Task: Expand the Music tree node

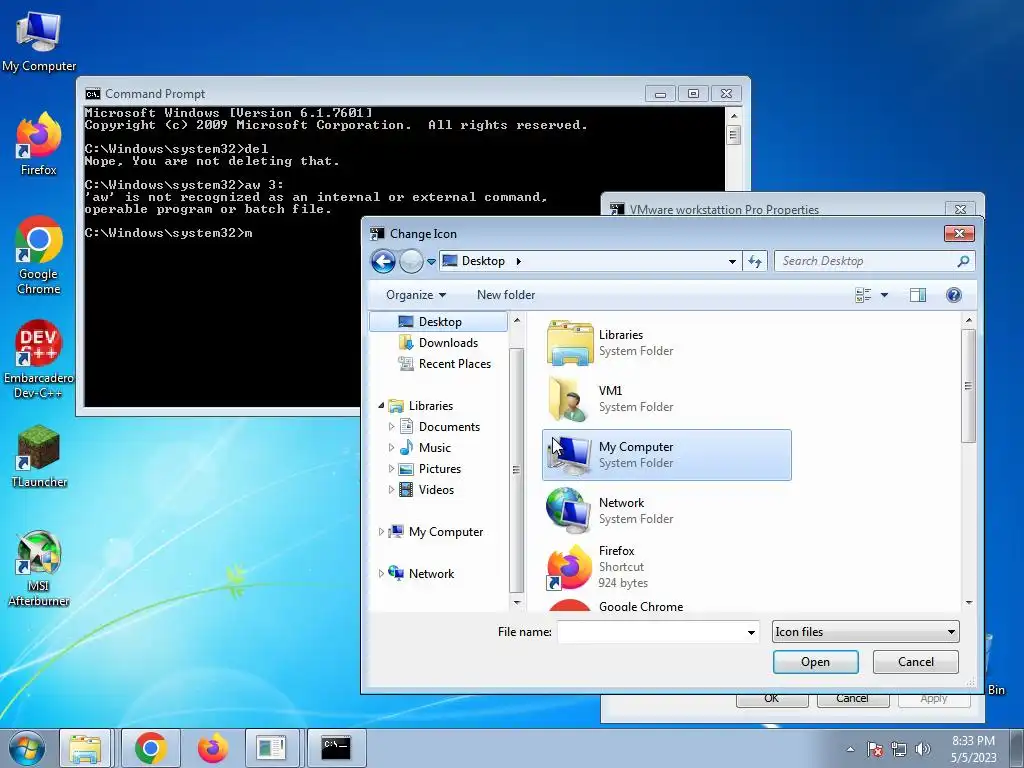Action: (x=391, y=448)
